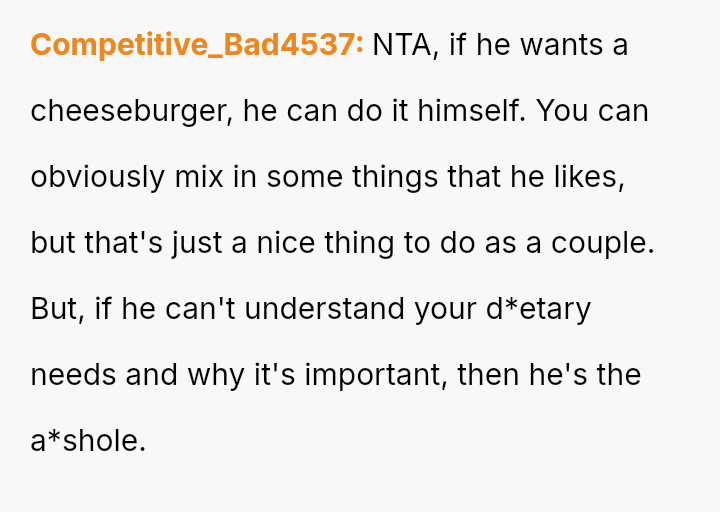Click the censored word "d*etary"
The image size is (720, 512).
pyautogui.click(x=537, y=309)
